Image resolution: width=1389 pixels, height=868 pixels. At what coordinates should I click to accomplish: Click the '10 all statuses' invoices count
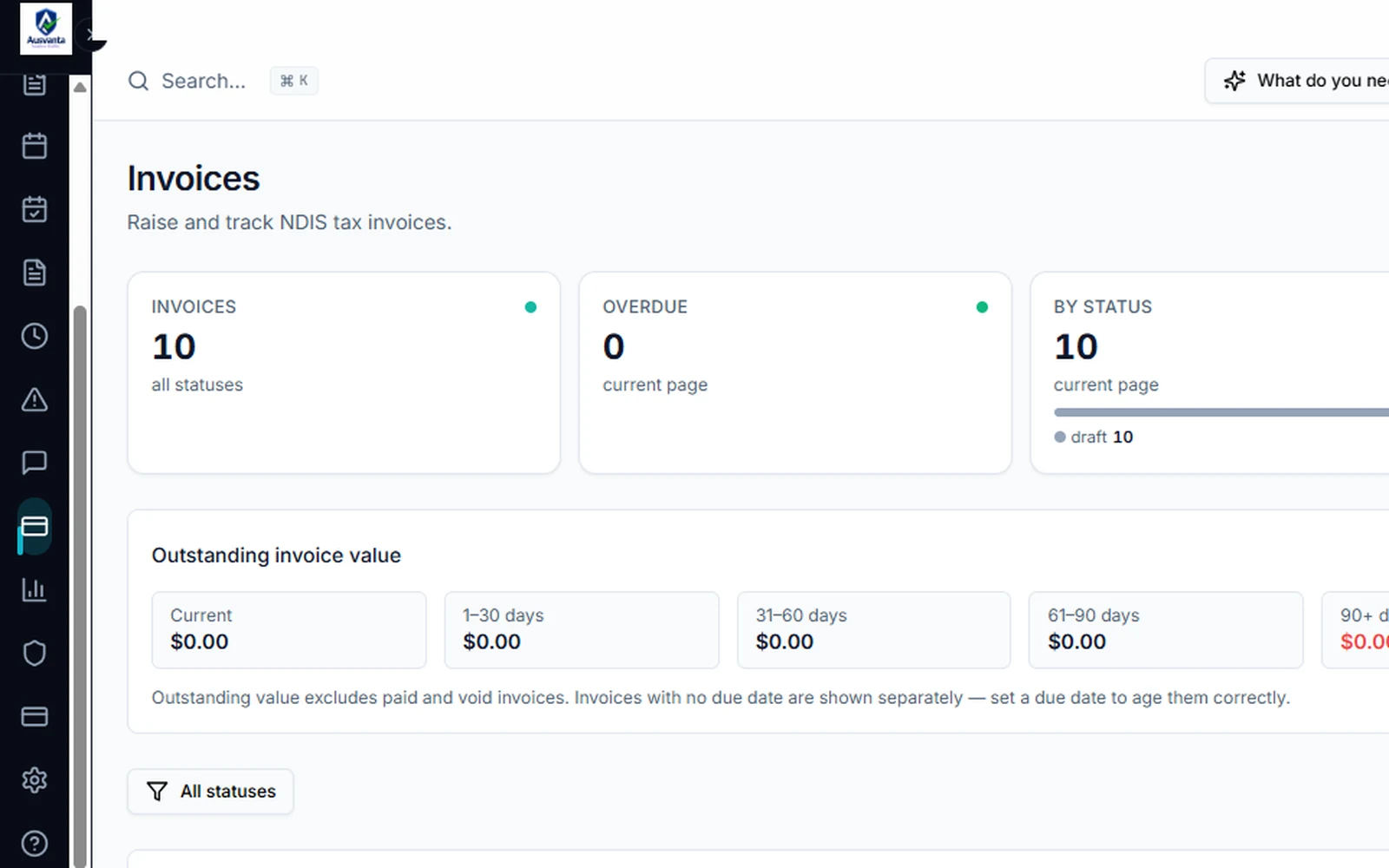(197, 362)
